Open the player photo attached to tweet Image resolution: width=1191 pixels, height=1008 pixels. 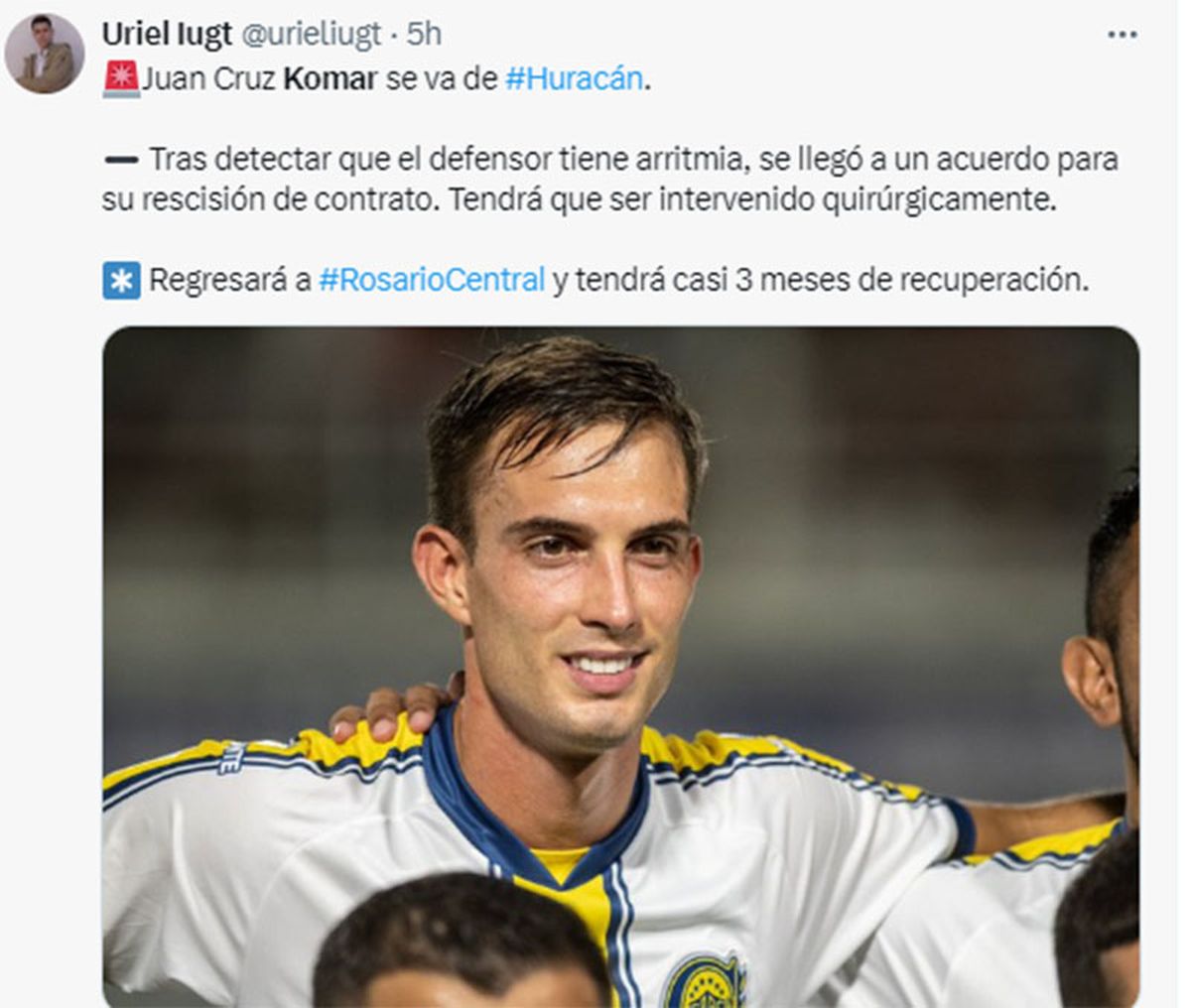[x=620, y=667]
